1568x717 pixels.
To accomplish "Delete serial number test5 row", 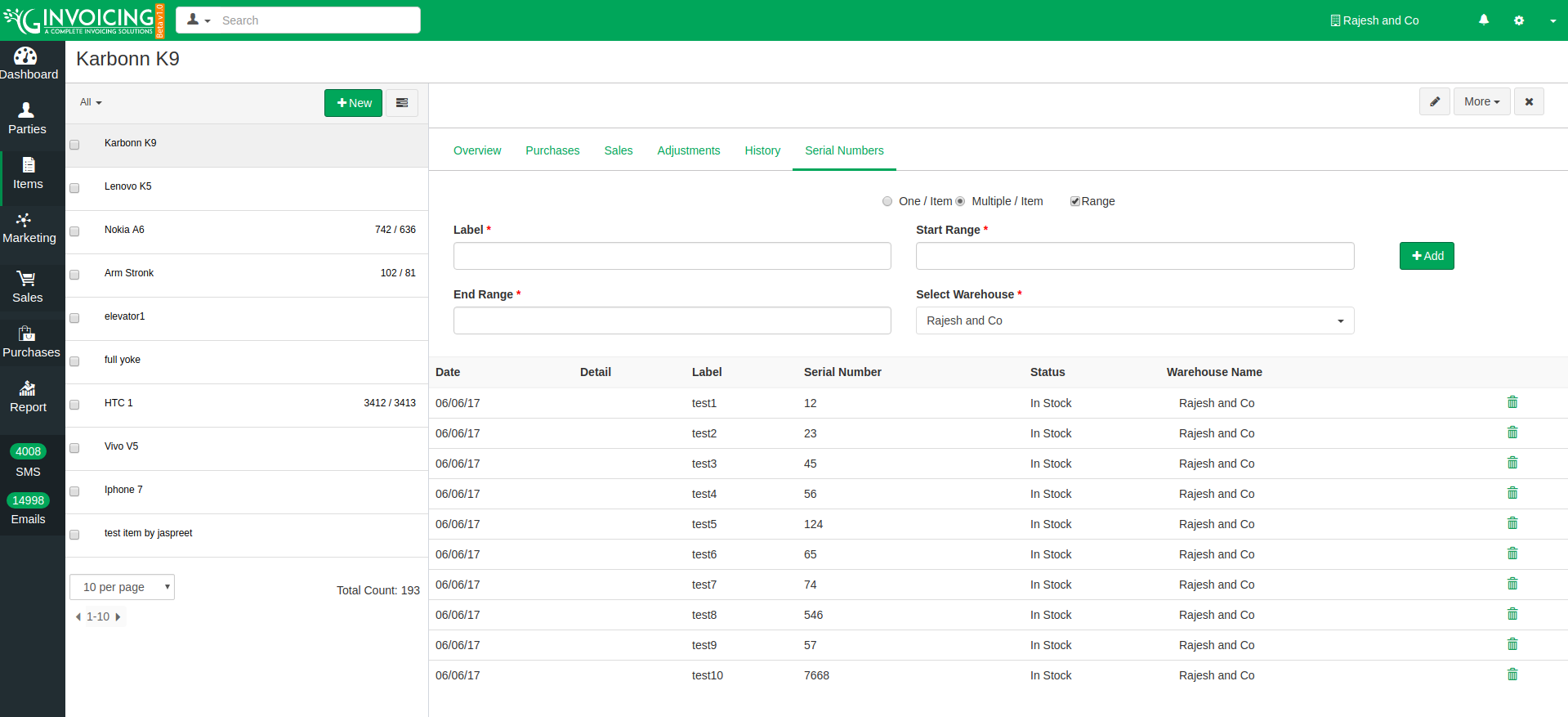I will (1512, 523).
